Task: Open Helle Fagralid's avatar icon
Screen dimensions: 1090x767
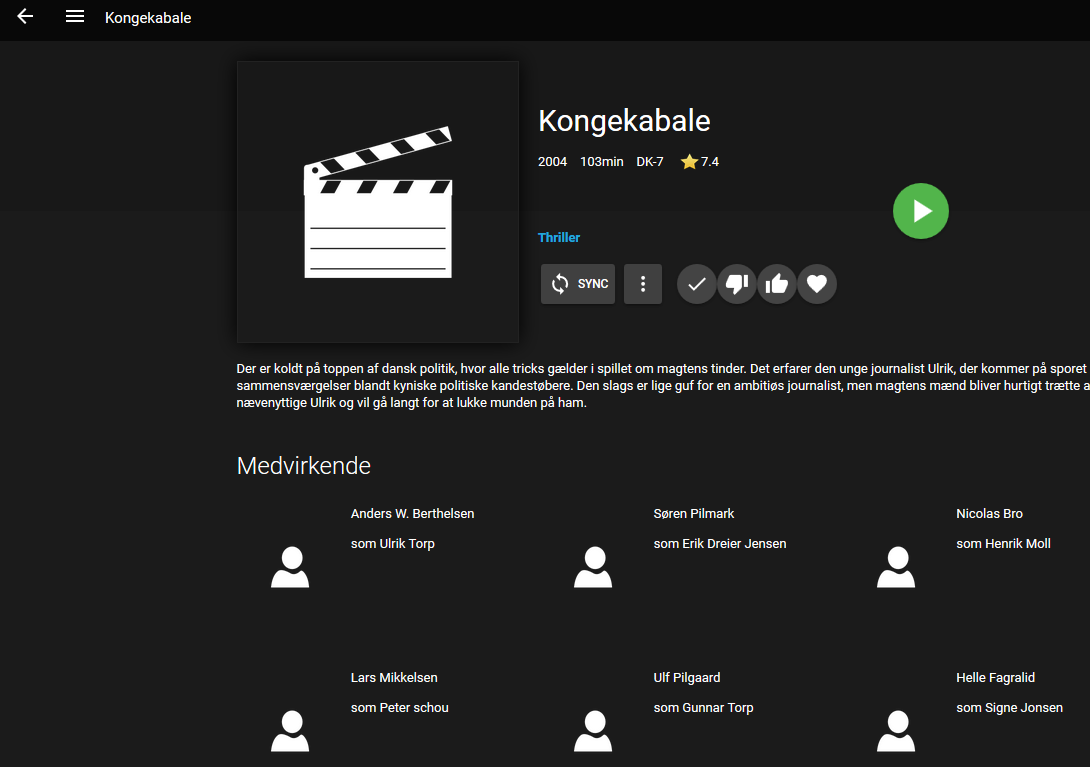Action: click(x=896, y=731)
